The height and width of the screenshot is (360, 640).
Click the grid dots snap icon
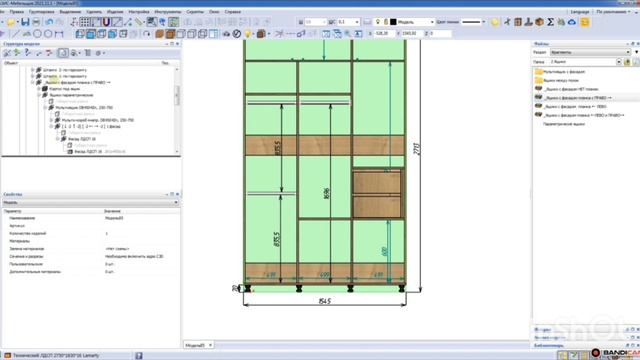[84, 22]
